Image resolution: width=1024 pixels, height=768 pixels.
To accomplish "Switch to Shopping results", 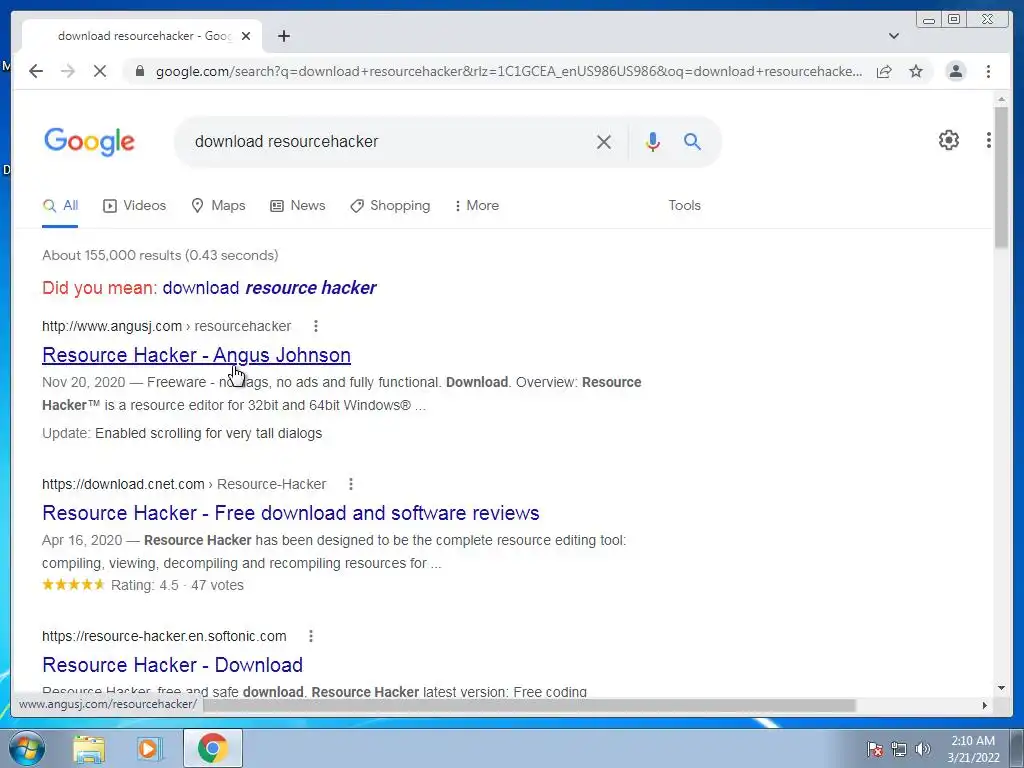I will (x=390, y=206).
